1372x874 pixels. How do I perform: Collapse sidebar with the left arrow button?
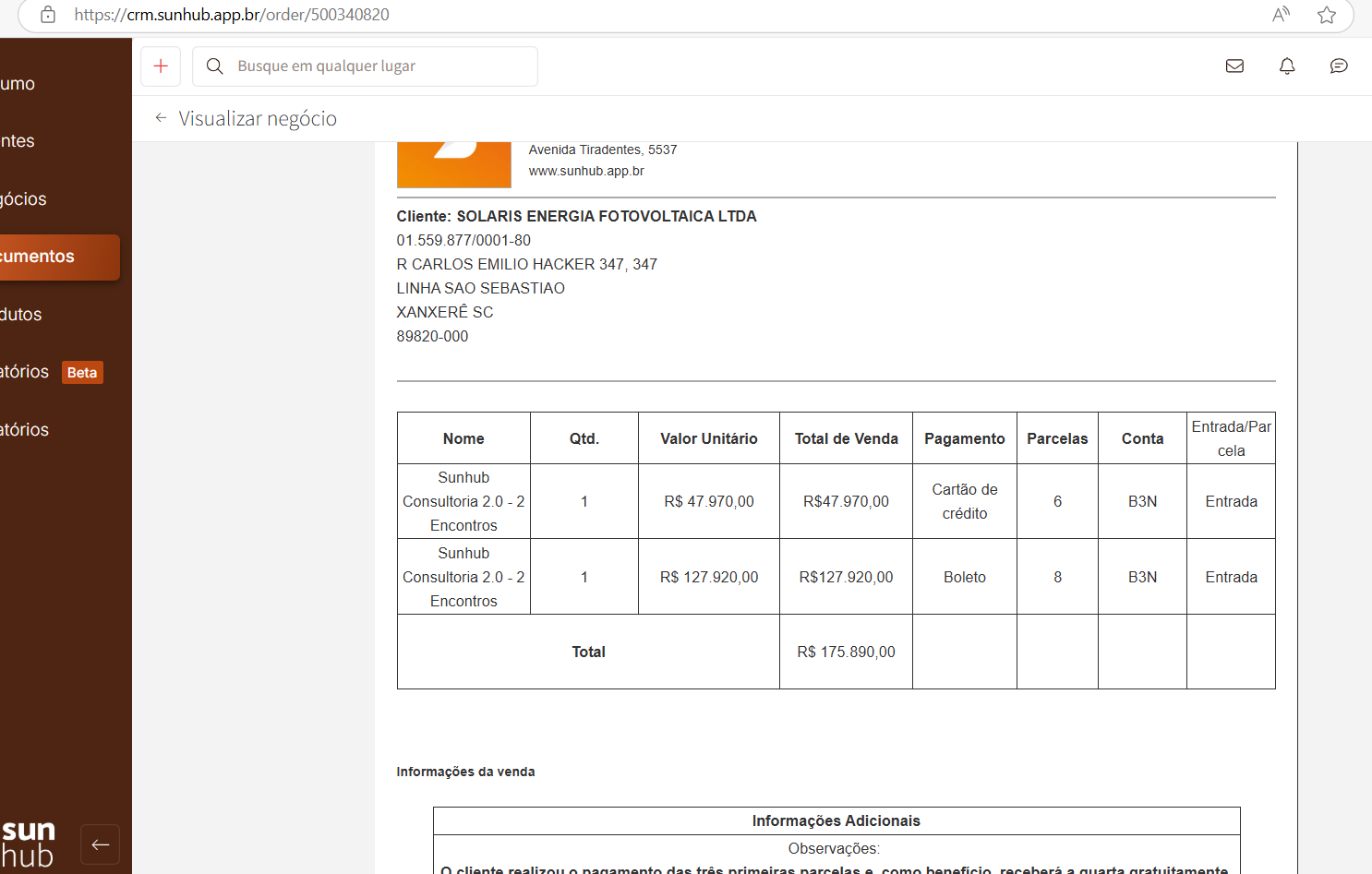[100, 844]
